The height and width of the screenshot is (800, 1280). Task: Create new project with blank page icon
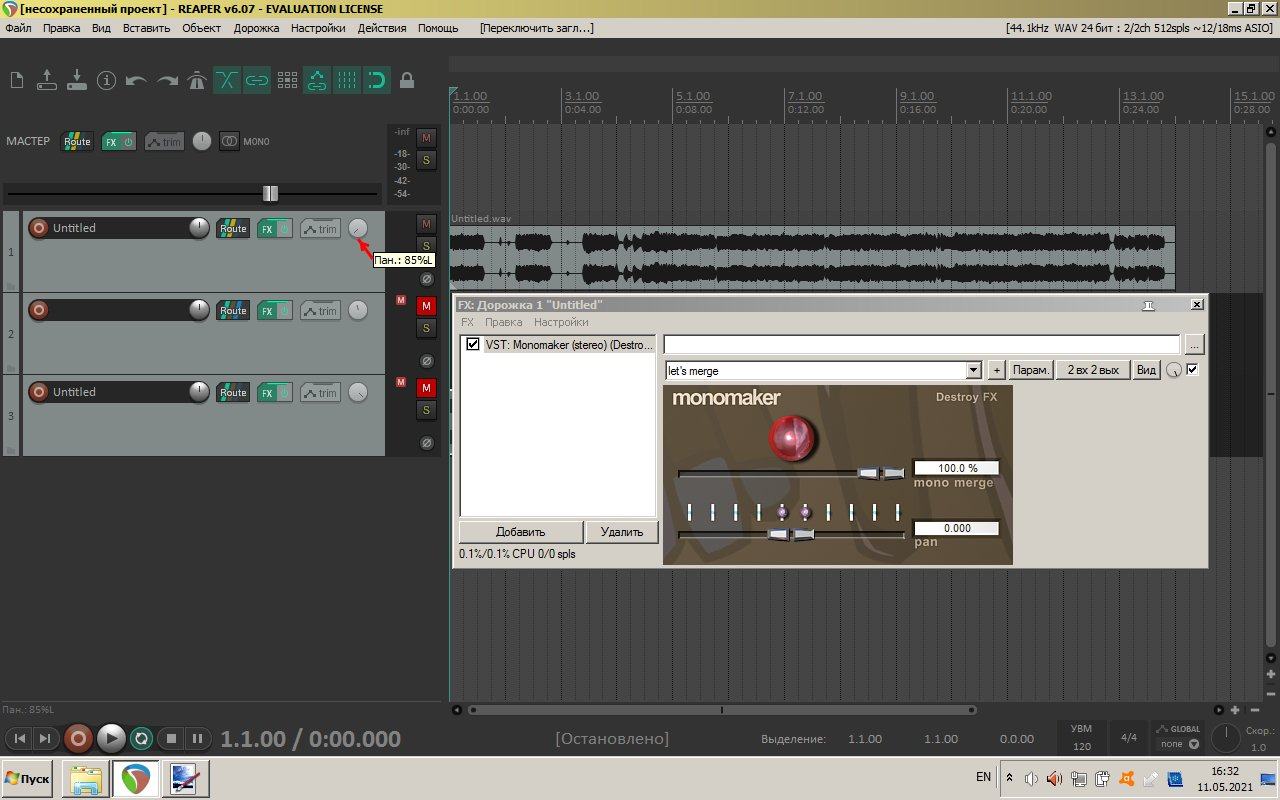click(17, 80)
